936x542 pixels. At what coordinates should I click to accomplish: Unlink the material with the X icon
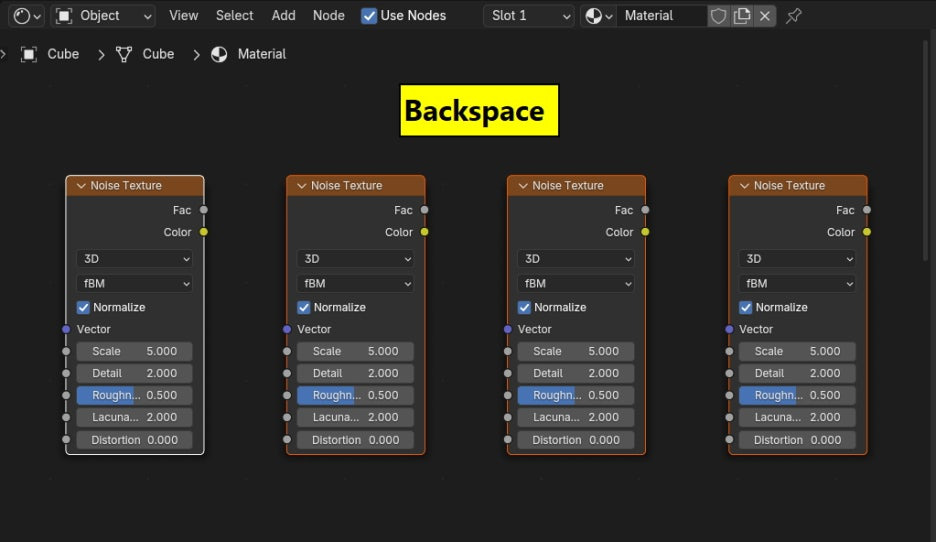coord(765,16)
